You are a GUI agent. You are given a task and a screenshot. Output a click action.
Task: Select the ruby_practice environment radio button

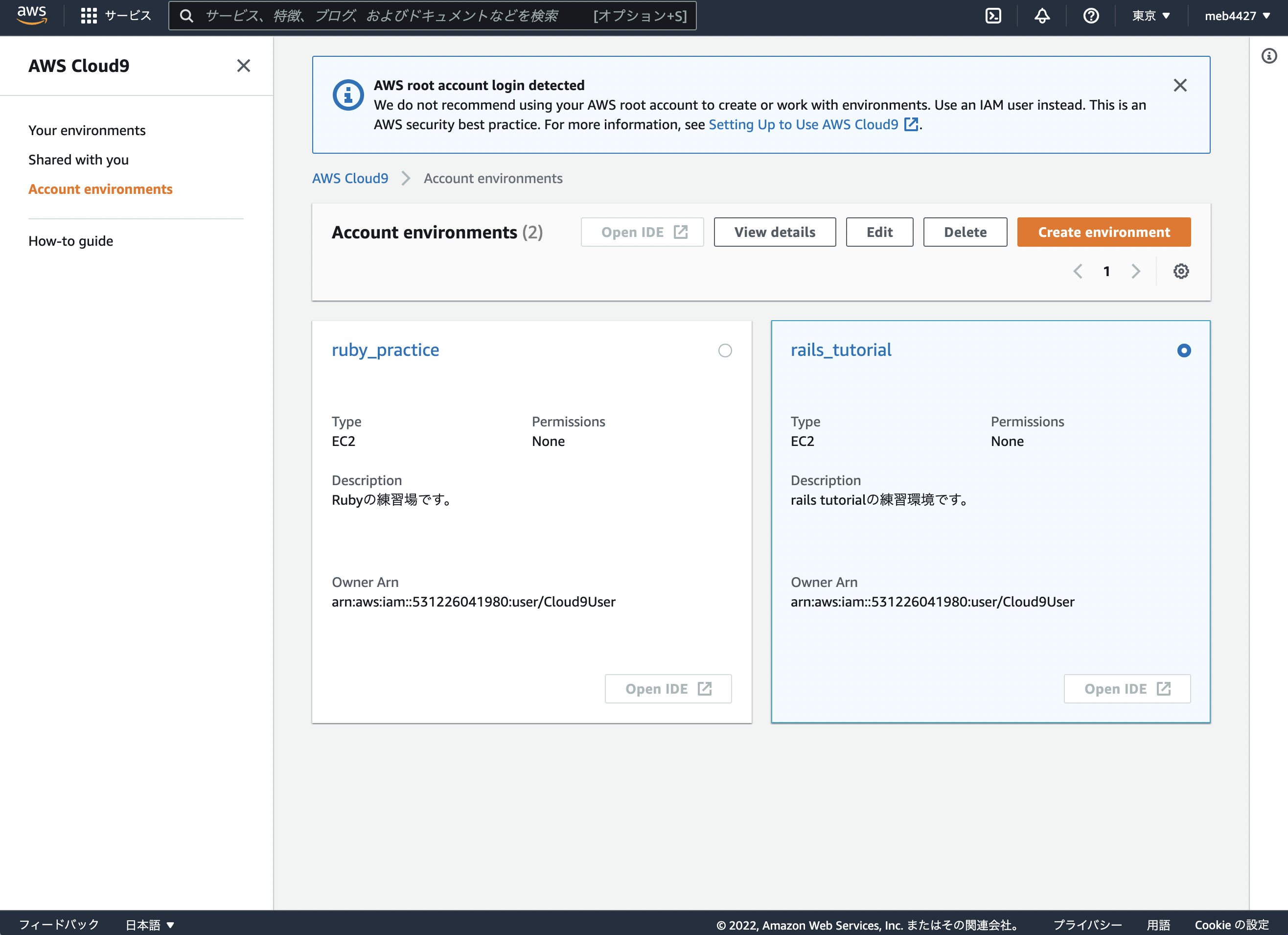click(725, 351)
